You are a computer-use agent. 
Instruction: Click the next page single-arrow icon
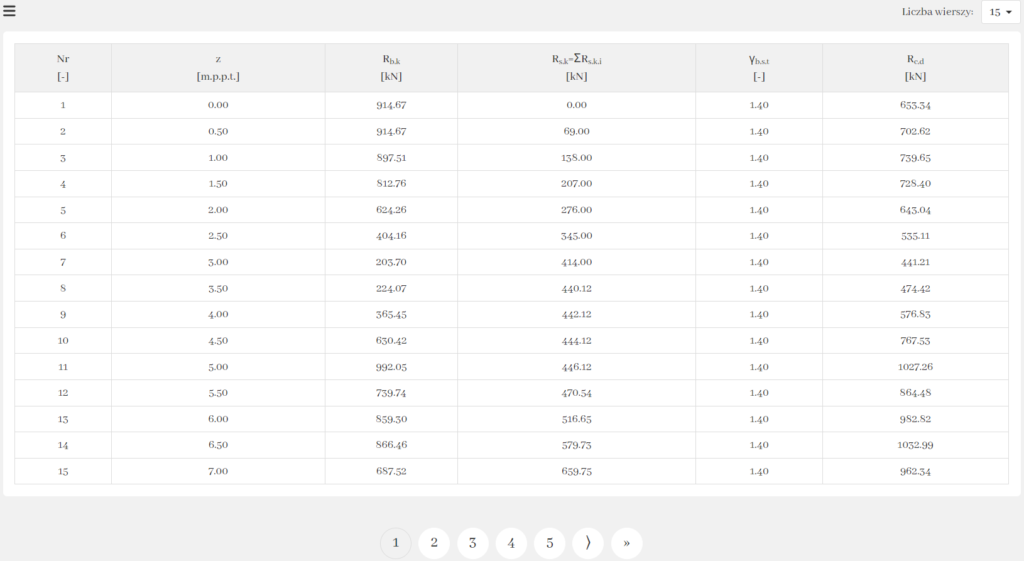tap(588, 543)
